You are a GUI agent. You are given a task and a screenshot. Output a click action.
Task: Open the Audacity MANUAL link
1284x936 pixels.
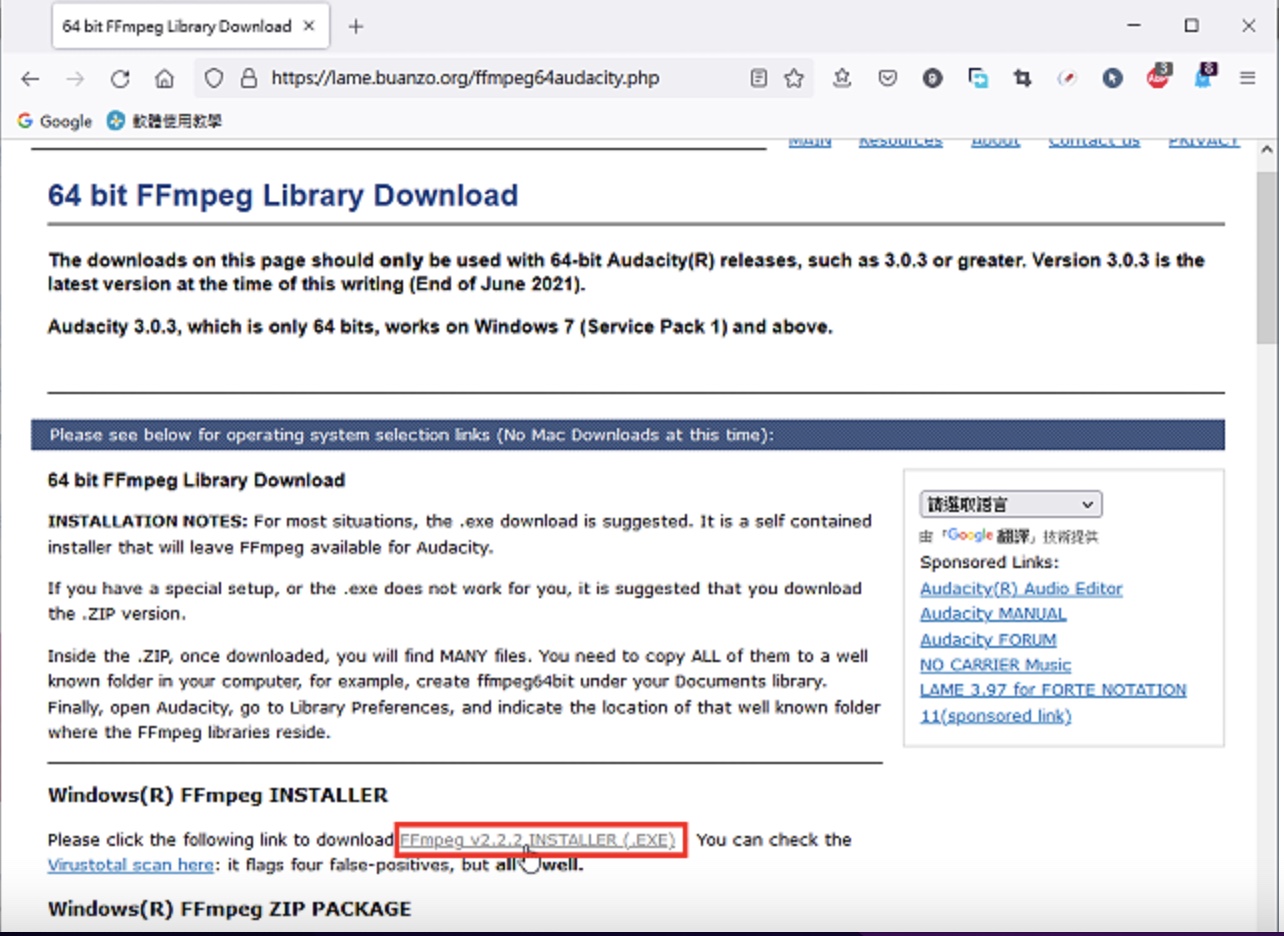tap(993, 614)
